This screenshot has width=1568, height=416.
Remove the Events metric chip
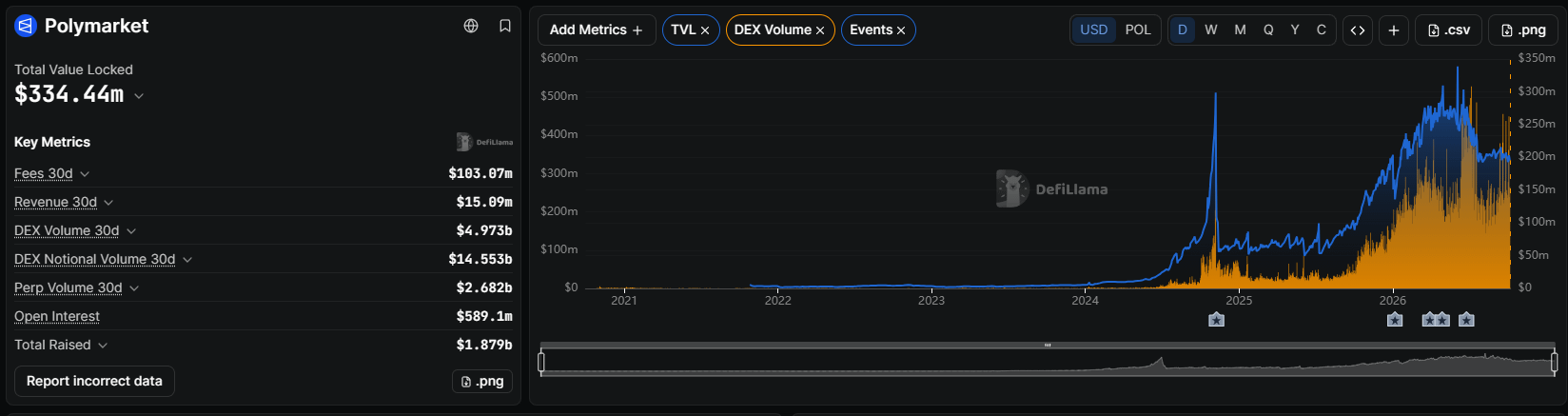[901, 30]
